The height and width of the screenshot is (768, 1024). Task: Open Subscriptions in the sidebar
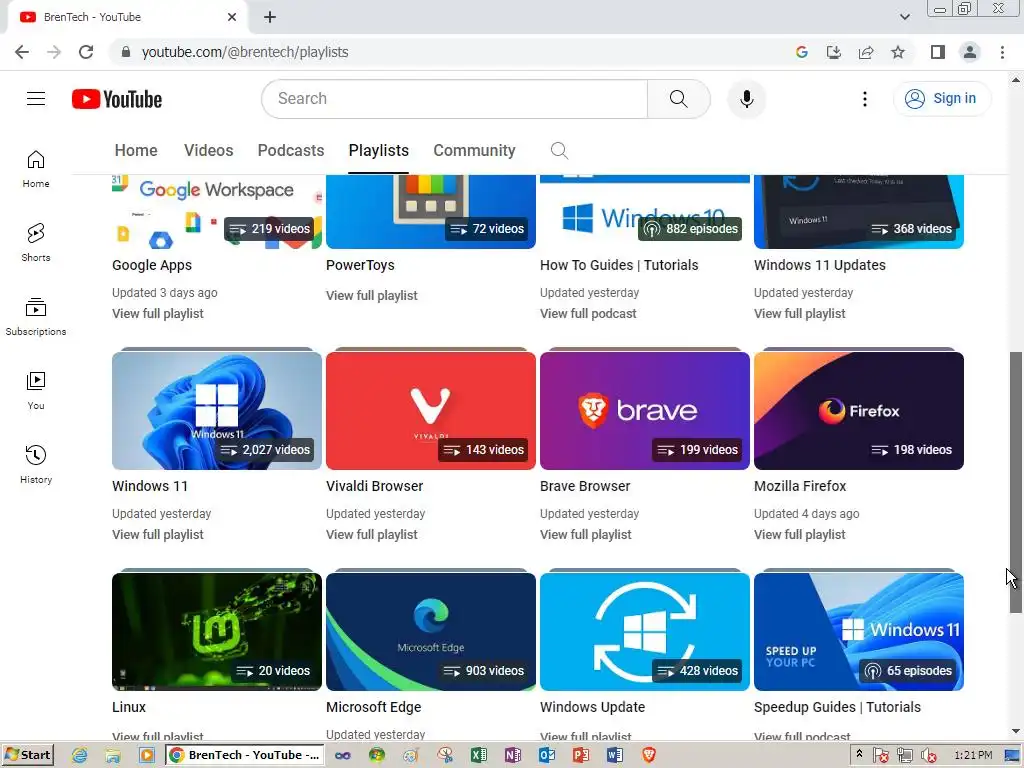36,317
